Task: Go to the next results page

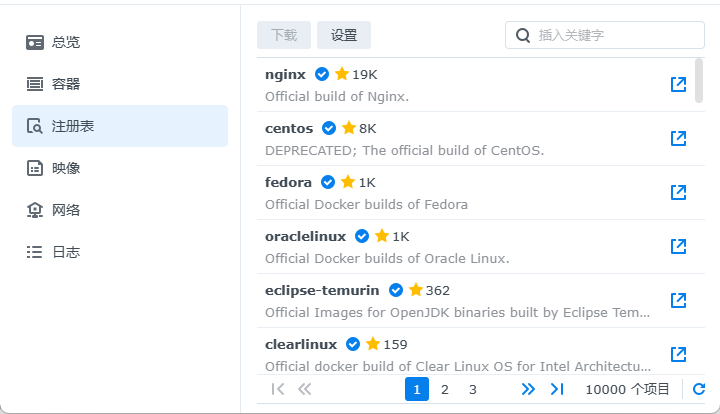Action: 528,389
